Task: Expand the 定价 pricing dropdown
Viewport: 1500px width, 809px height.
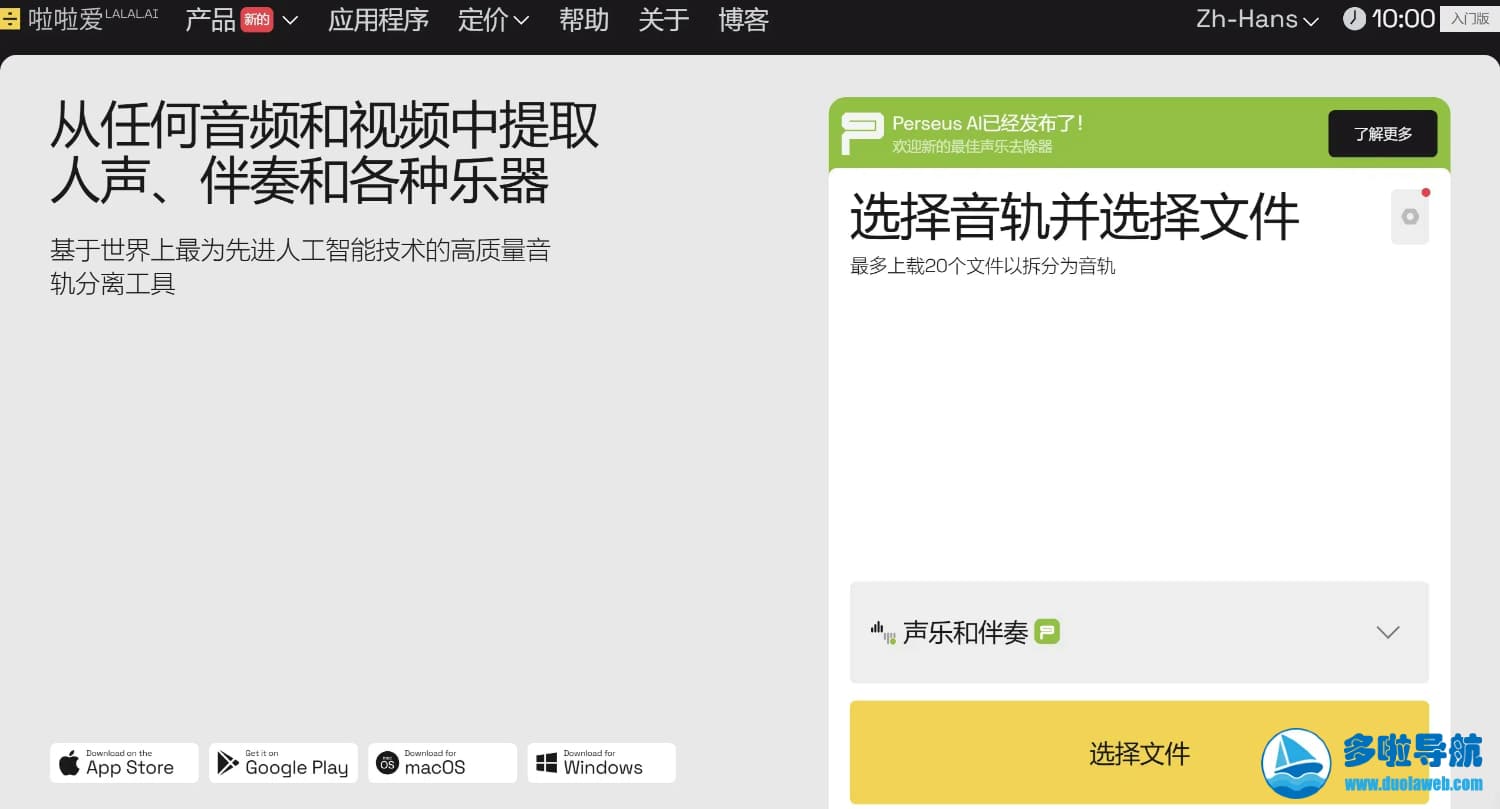Action: click(493, 19)
